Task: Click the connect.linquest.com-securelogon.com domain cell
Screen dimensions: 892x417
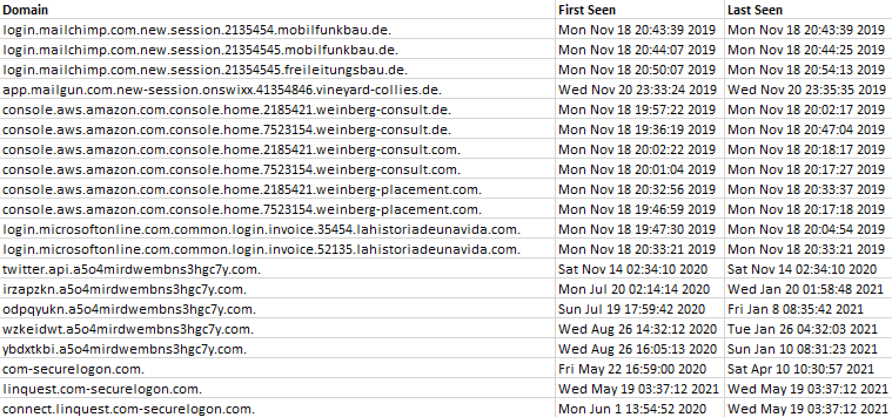Action: [x=131, y=407]
